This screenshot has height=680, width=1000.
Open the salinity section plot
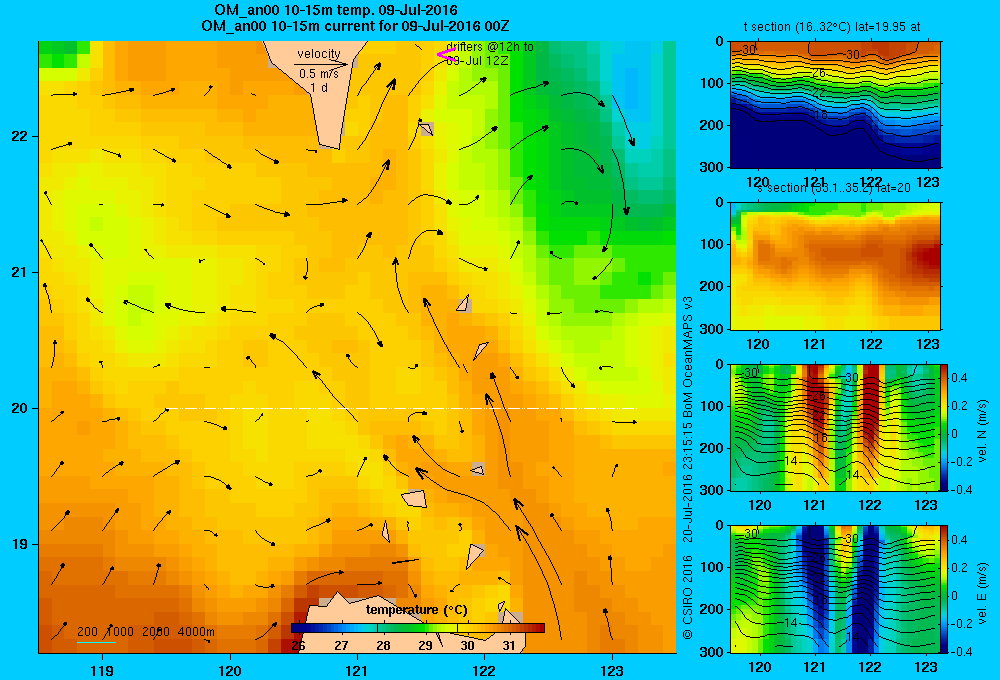(x=835, y=265)
